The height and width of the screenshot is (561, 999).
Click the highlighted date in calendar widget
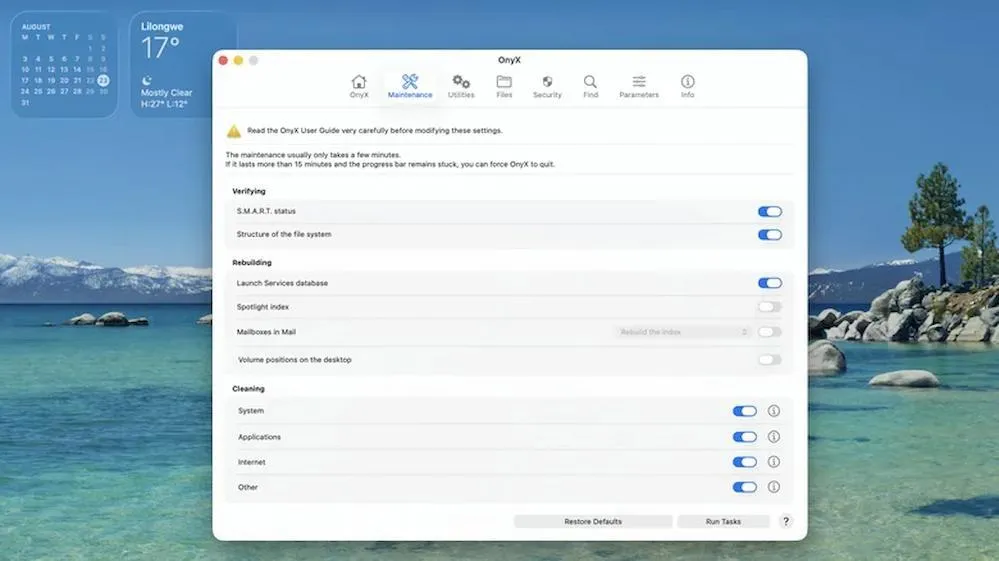click(x=103, y=80)
